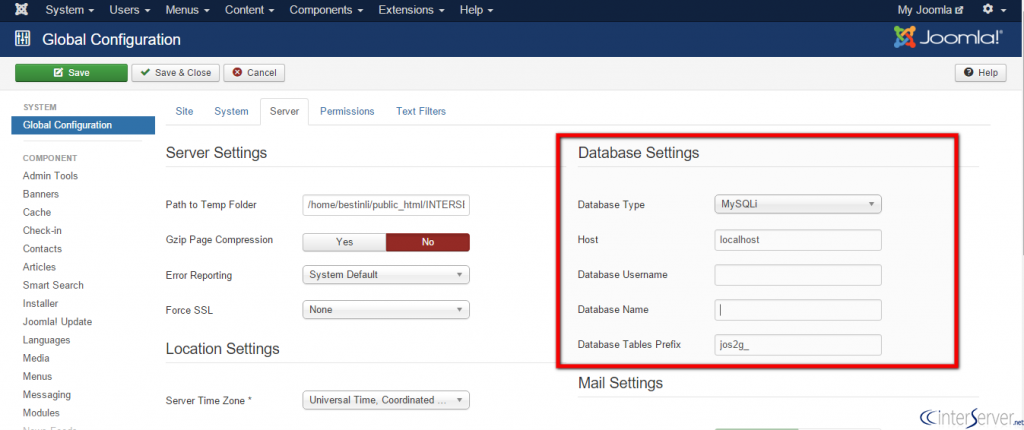Open Admin Tools from sidebar
This screenshot has width=1024, height=430.
(x=50, y=176)
